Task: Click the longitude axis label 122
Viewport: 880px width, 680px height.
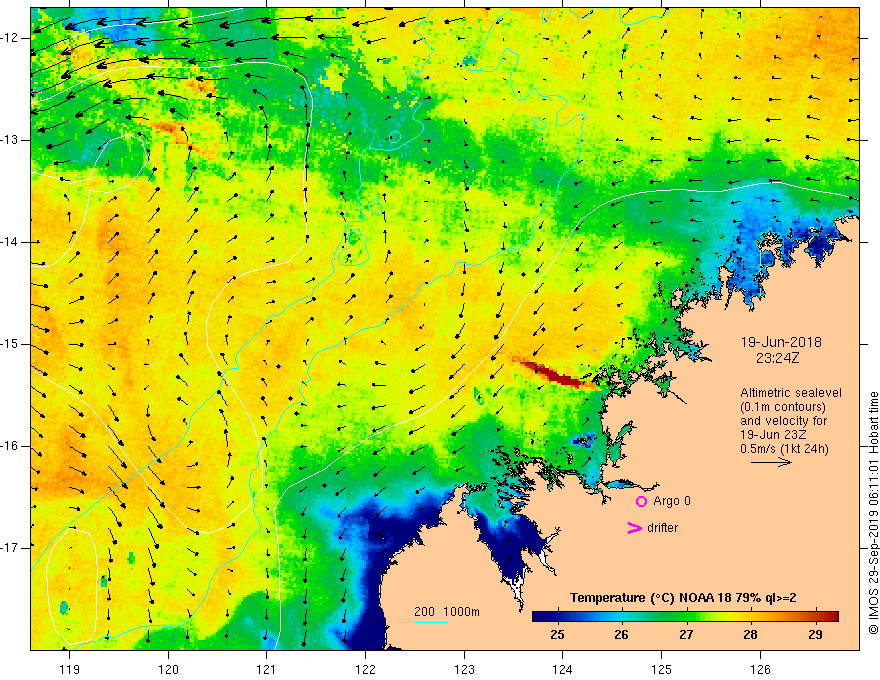Action: point(365,669)
